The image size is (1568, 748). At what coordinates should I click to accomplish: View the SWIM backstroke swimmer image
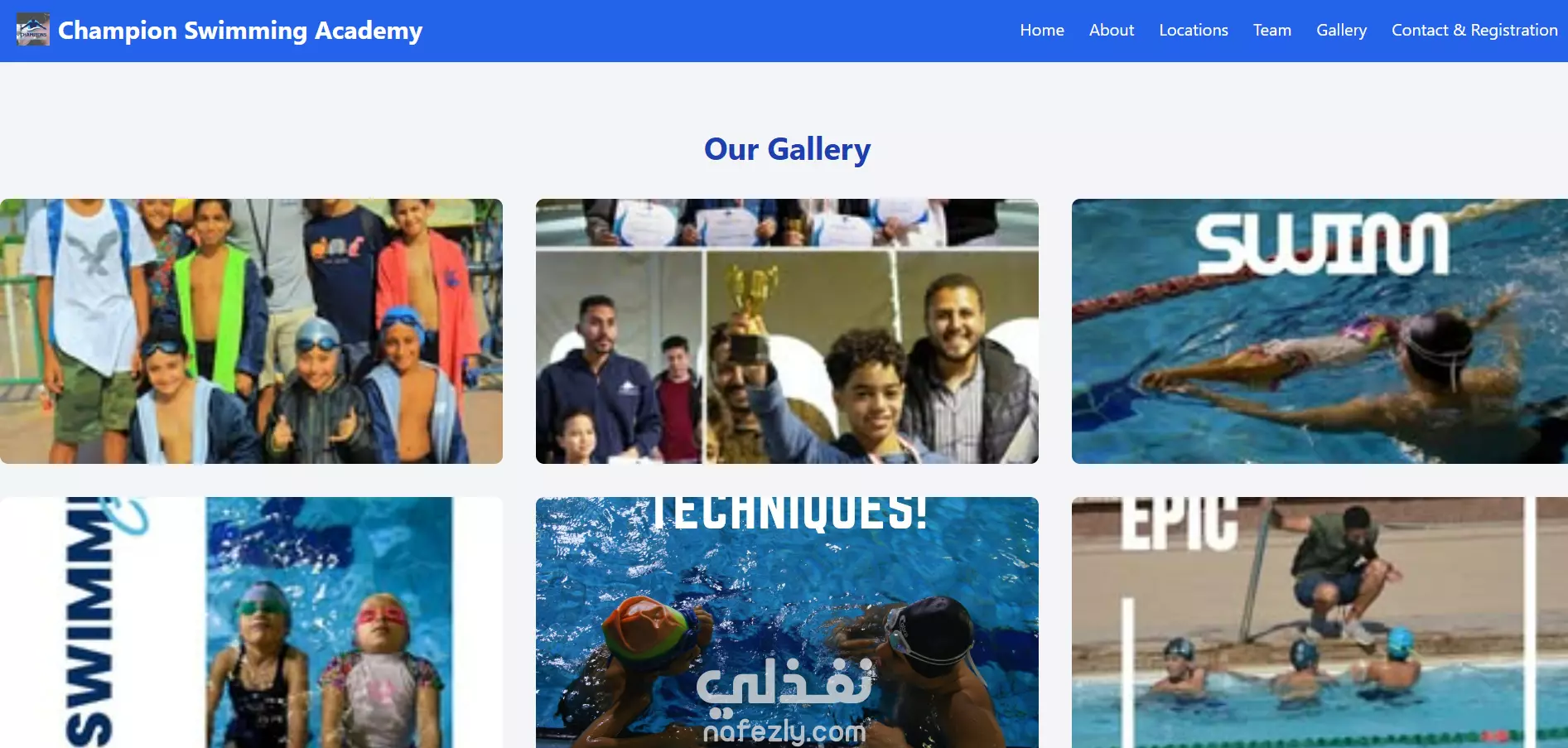[1320, 331]
